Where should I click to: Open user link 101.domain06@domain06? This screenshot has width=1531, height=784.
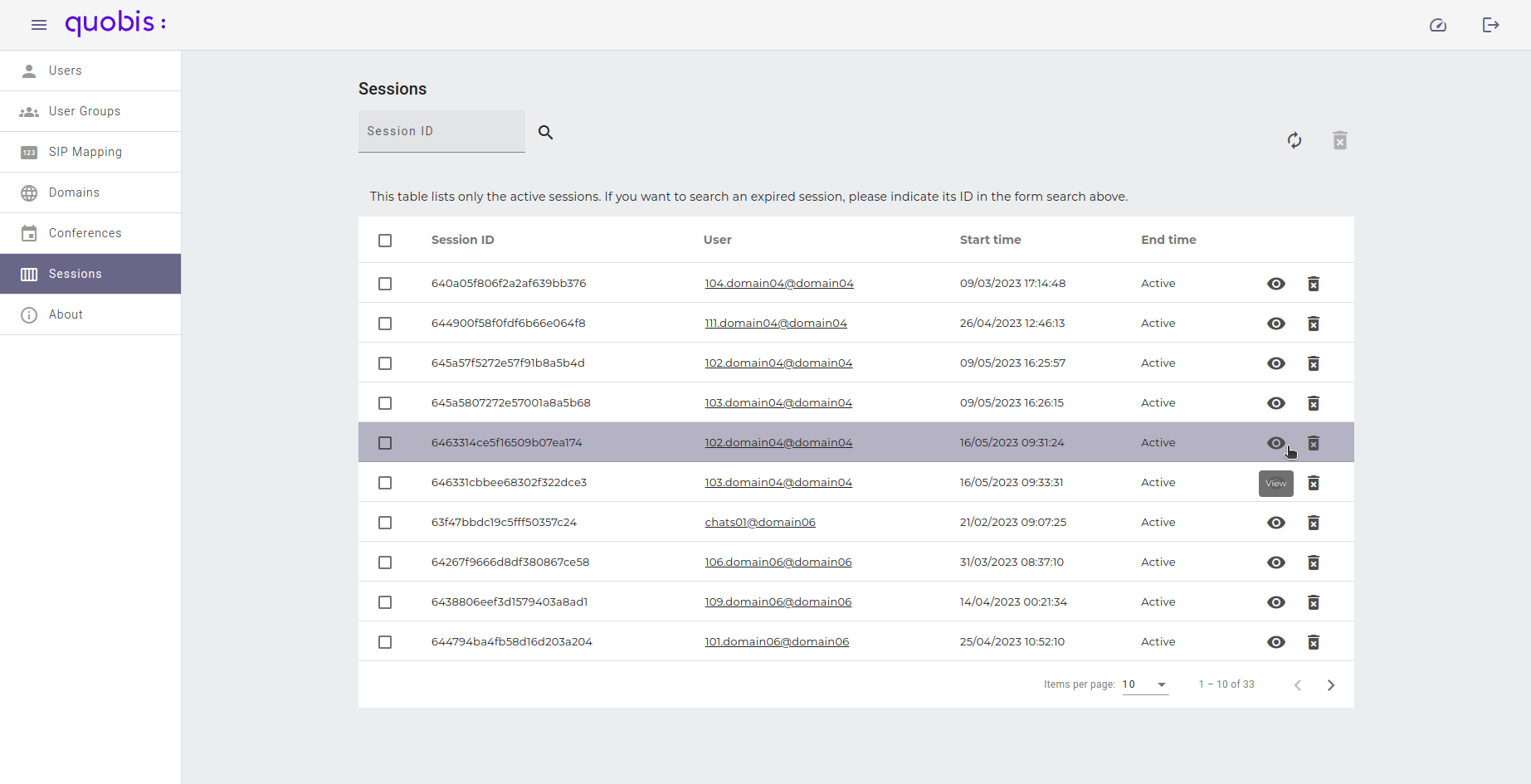[x=777, y=642]
